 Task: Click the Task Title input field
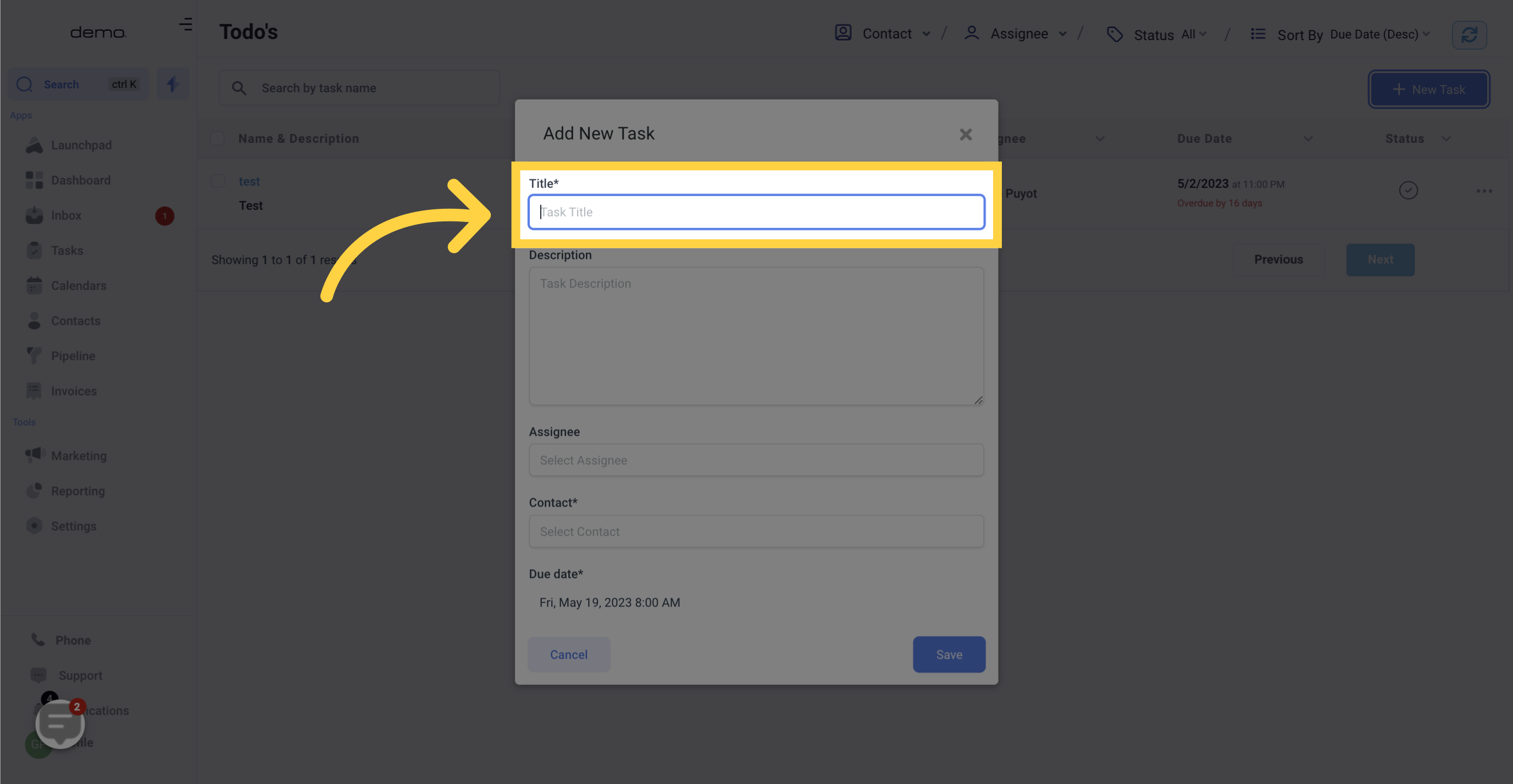point(756,211)
